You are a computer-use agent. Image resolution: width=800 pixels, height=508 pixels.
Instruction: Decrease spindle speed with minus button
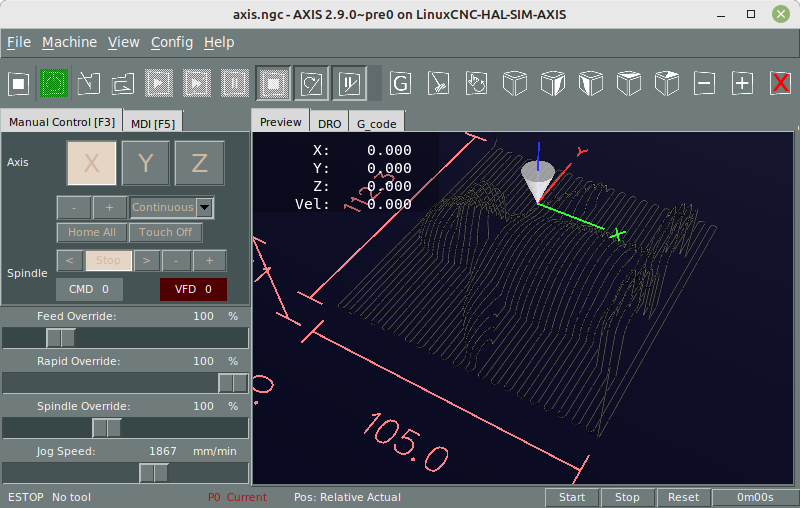[176, 261]
